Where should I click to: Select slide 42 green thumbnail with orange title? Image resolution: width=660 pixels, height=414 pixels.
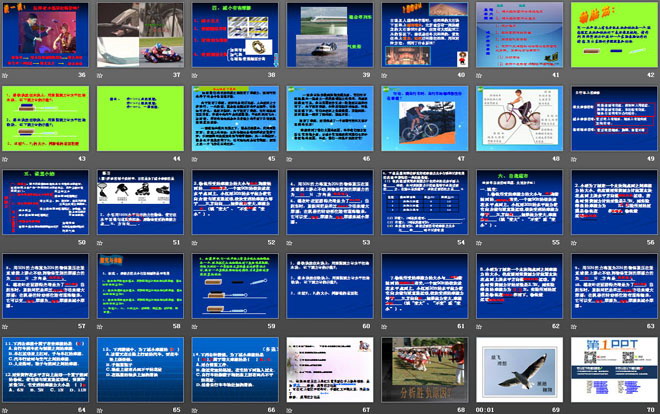(x=615, y=35)
